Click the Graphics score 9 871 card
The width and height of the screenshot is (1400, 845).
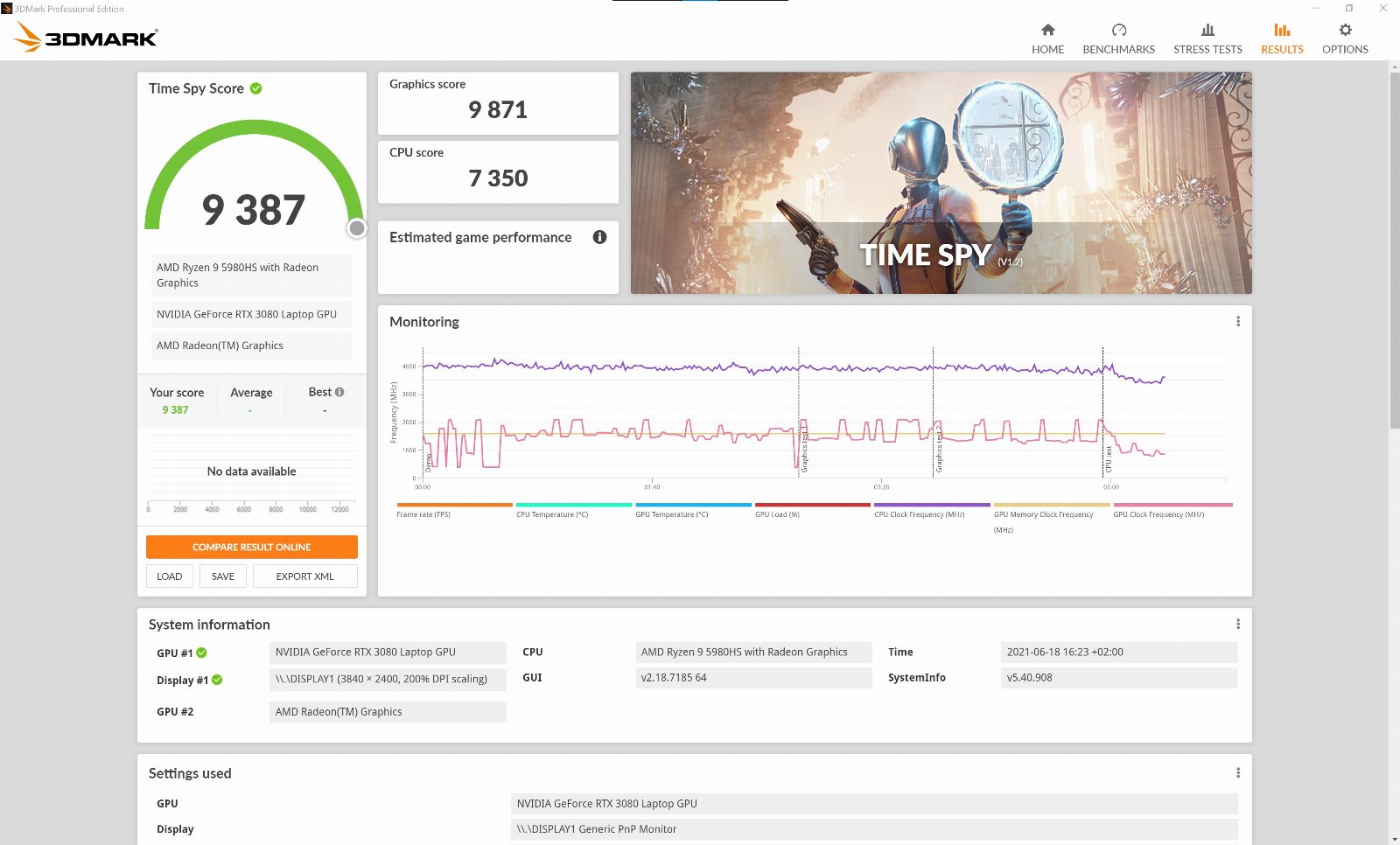pos(498,103)
